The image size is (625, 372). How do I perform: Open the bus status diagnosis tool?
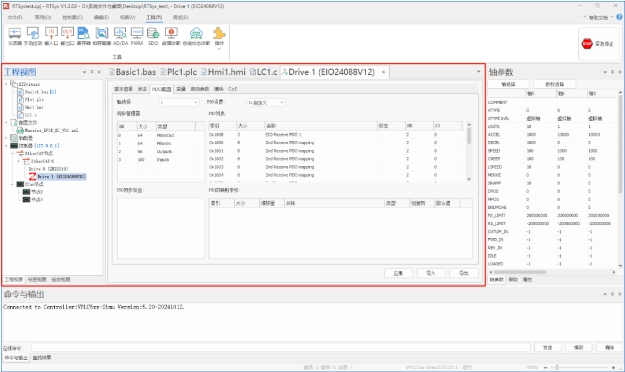pos(196,36)
